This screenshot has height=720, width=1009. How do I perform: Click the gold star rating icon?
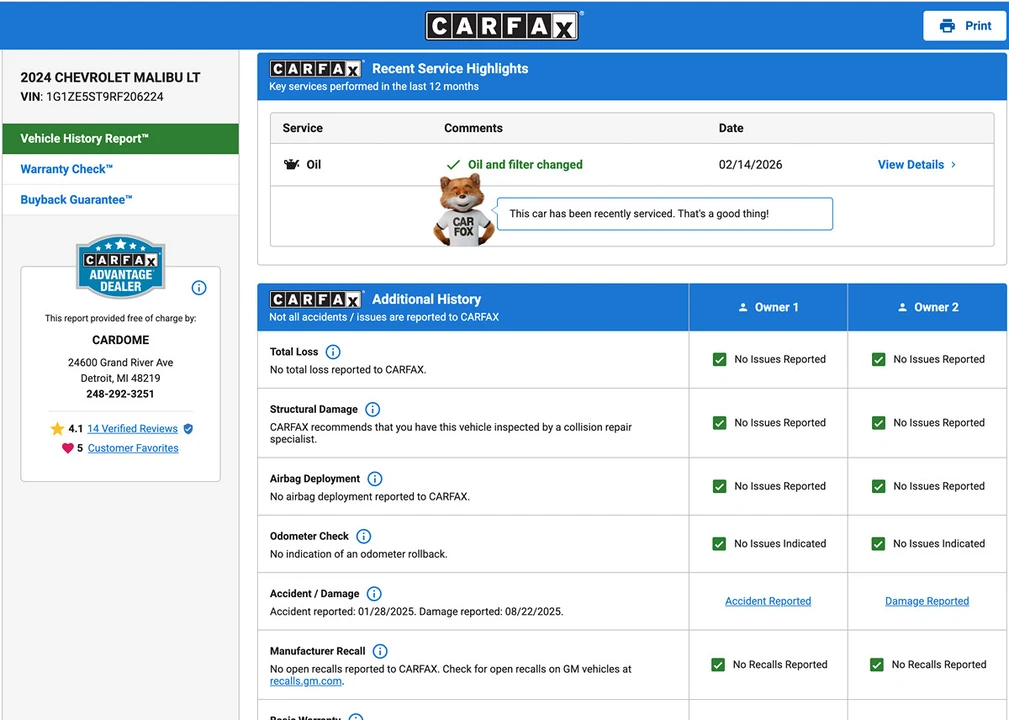[57, 429]
